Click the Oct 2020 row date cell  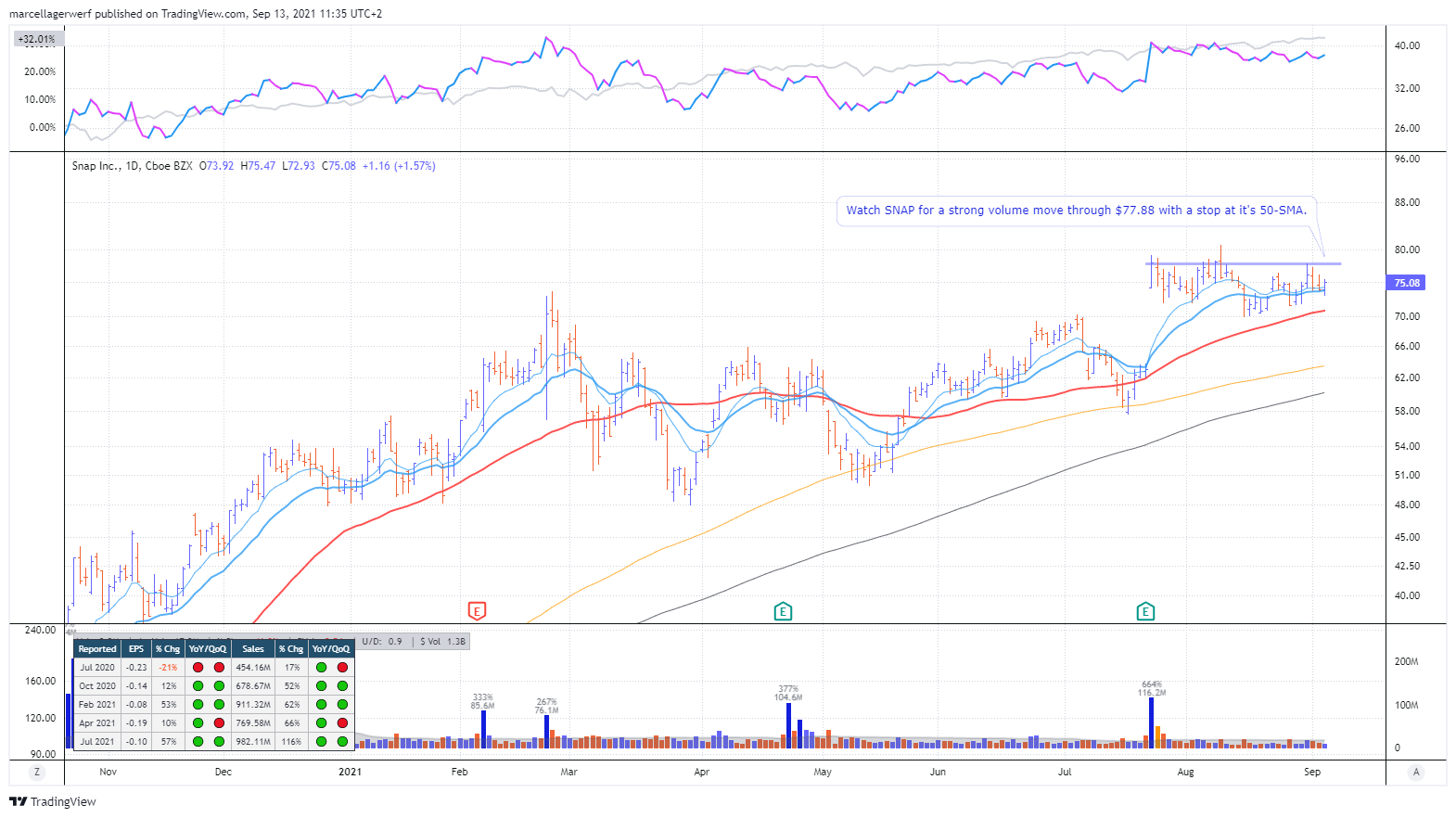tap(97, 686)
